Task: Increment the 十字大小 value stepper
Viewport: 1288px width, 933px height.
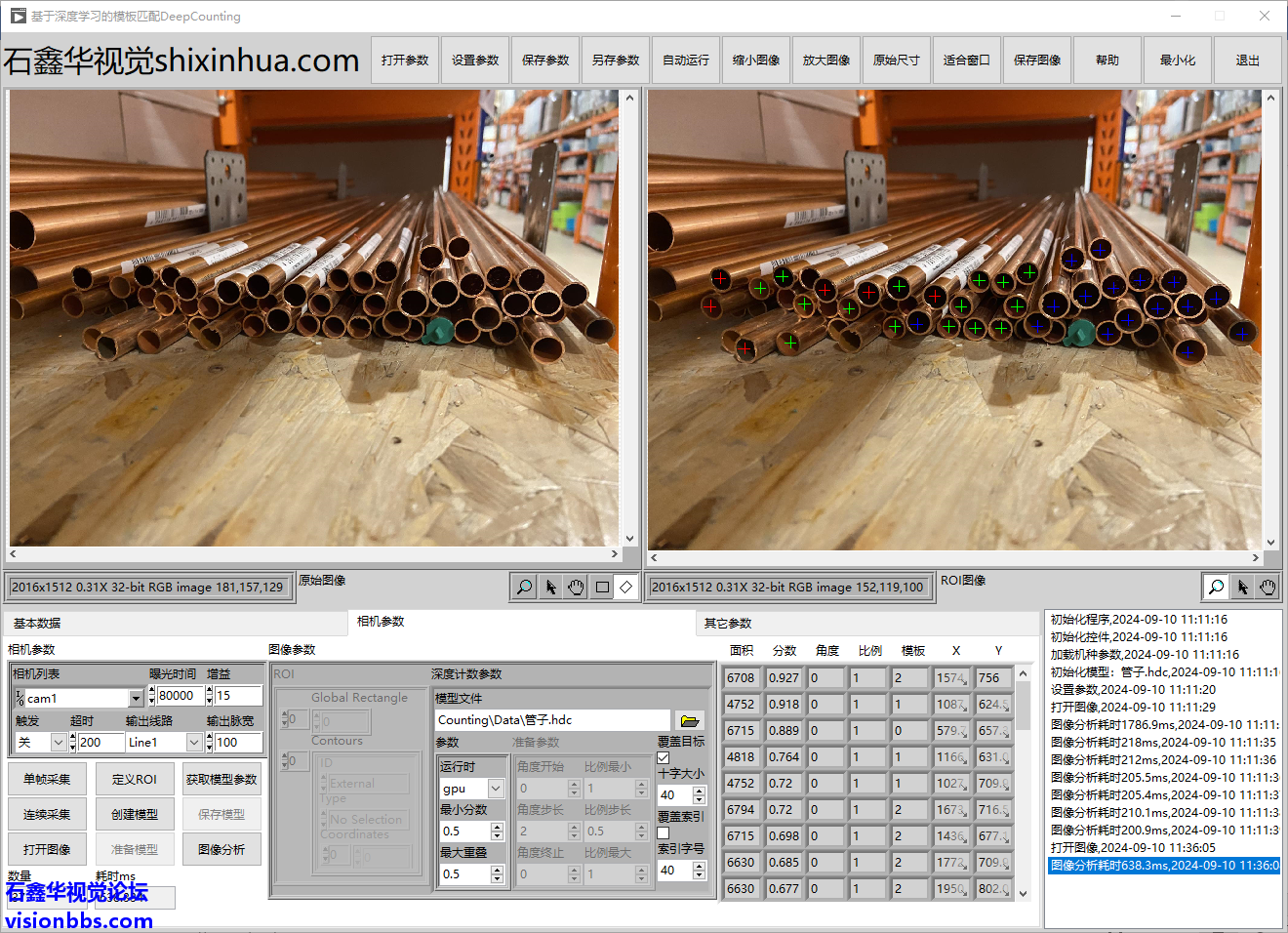Action: point(699,791)
